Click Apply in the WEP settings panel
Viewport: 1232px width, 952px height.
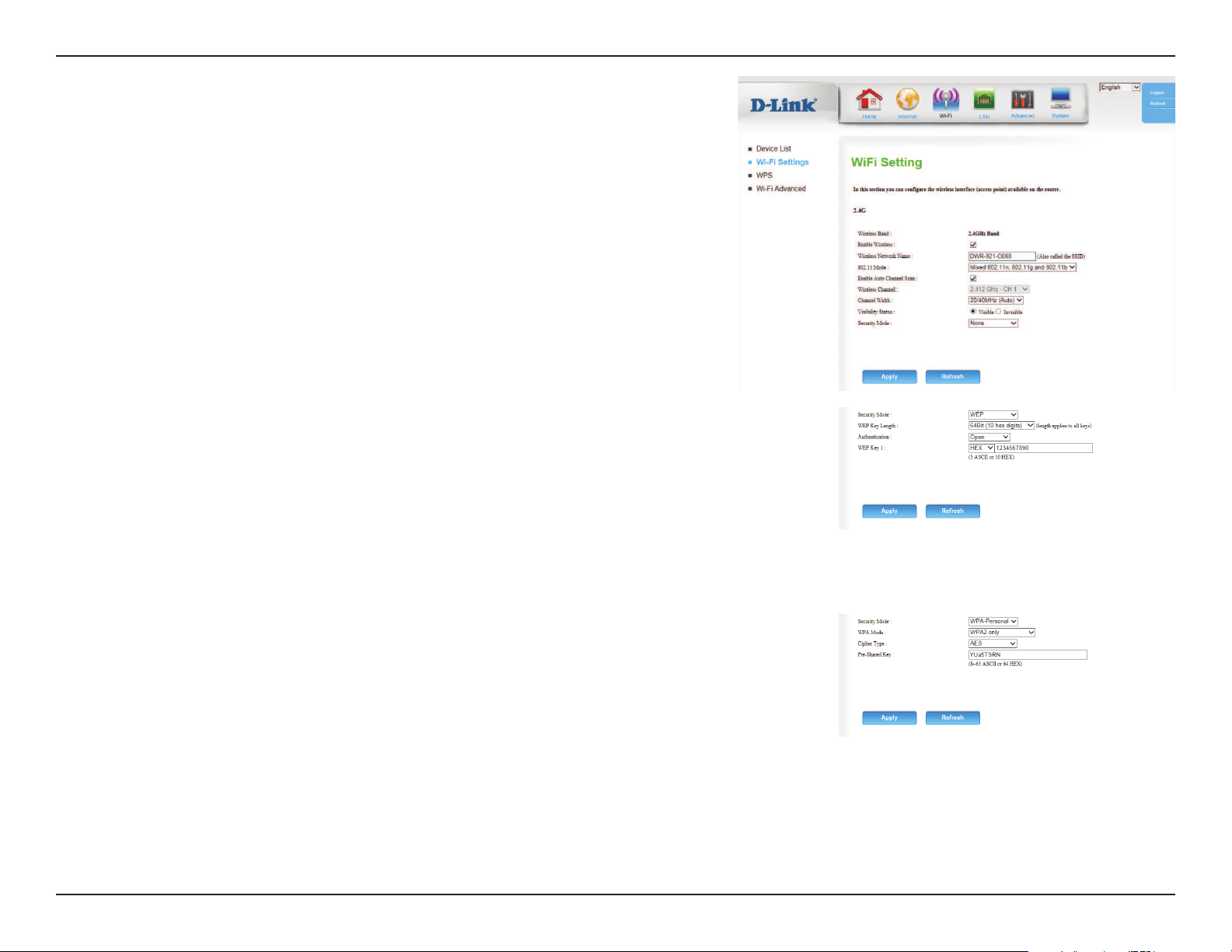[889, 511]
